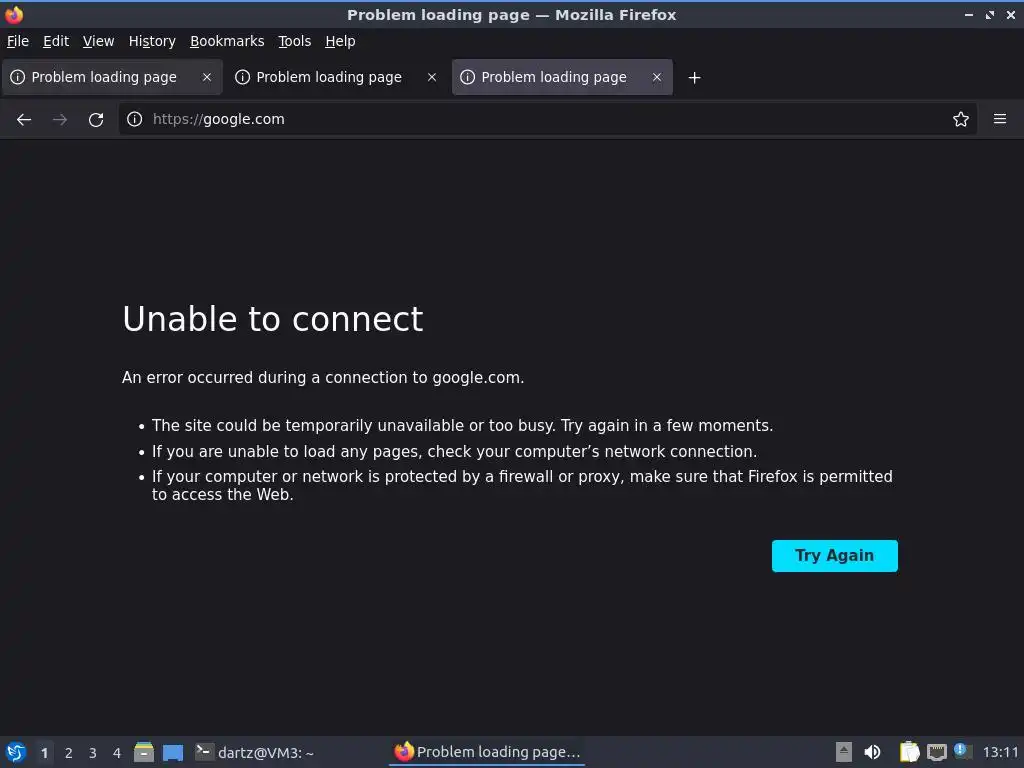Open the clipboard manager tray icon
Viewport: 1024px width, 768px height.
(x=909, y=752)
